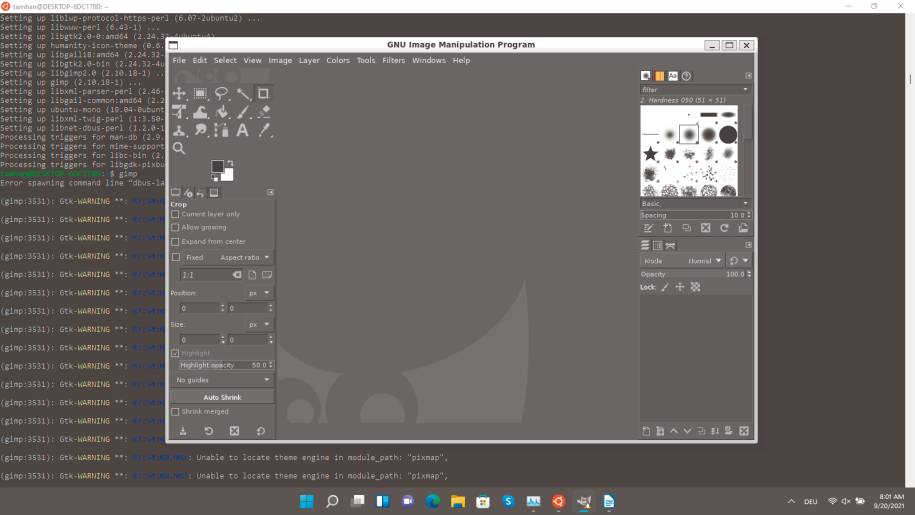This screenshot has width=915, height=515.
Task: Click the foreground color swatch
Action: click(217, 166)
